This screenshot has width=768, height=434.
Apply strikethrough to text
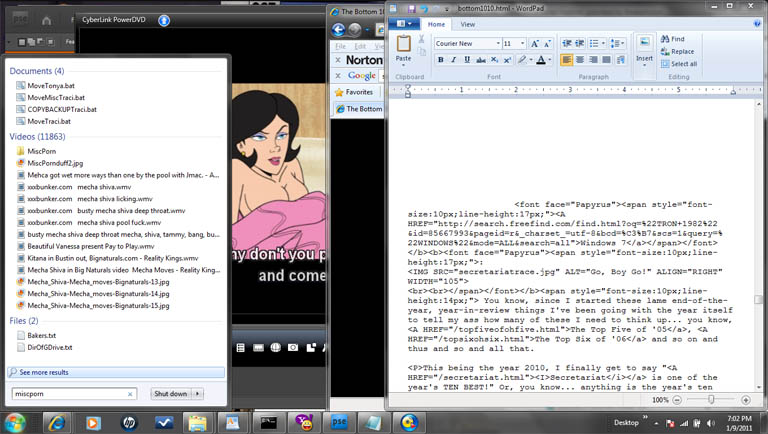pos(480,60)
